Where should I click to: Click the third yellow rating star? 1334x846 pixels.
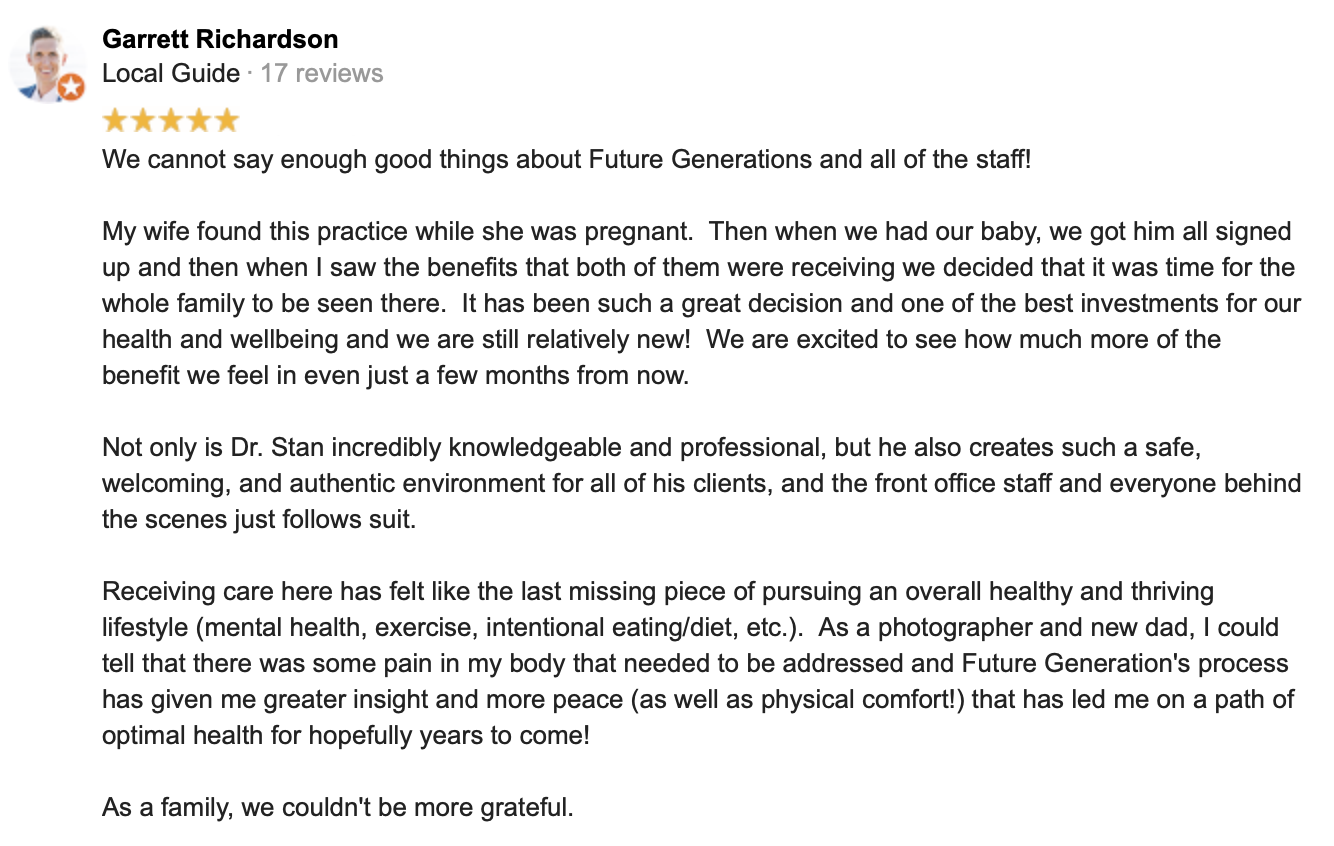[x=171, y=120]
